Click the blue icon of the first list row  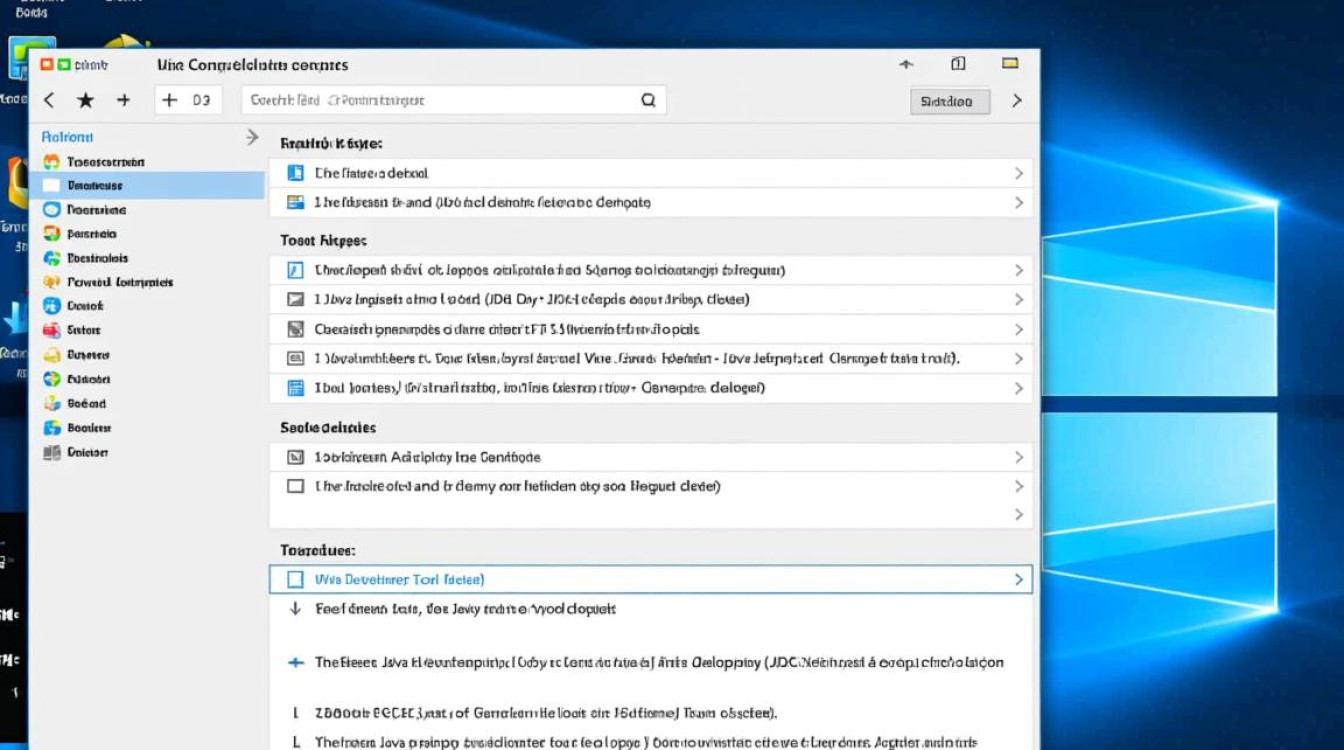(295, 173)
